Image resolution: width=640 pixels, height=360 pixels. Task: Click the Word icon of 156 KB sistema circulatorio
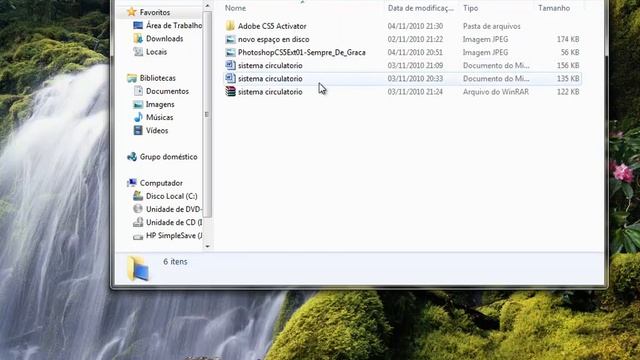pyautogui.click(x=230, y=65)
